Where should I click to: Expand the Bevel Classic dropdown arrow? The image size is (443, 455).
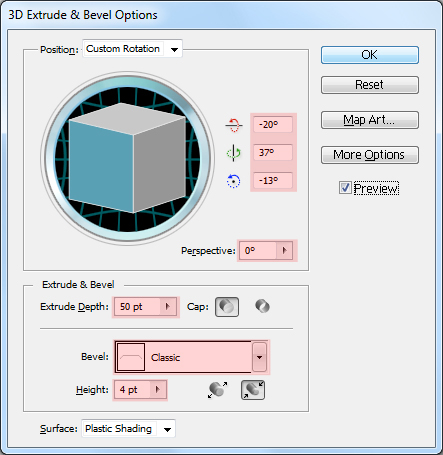click(259, 357)
